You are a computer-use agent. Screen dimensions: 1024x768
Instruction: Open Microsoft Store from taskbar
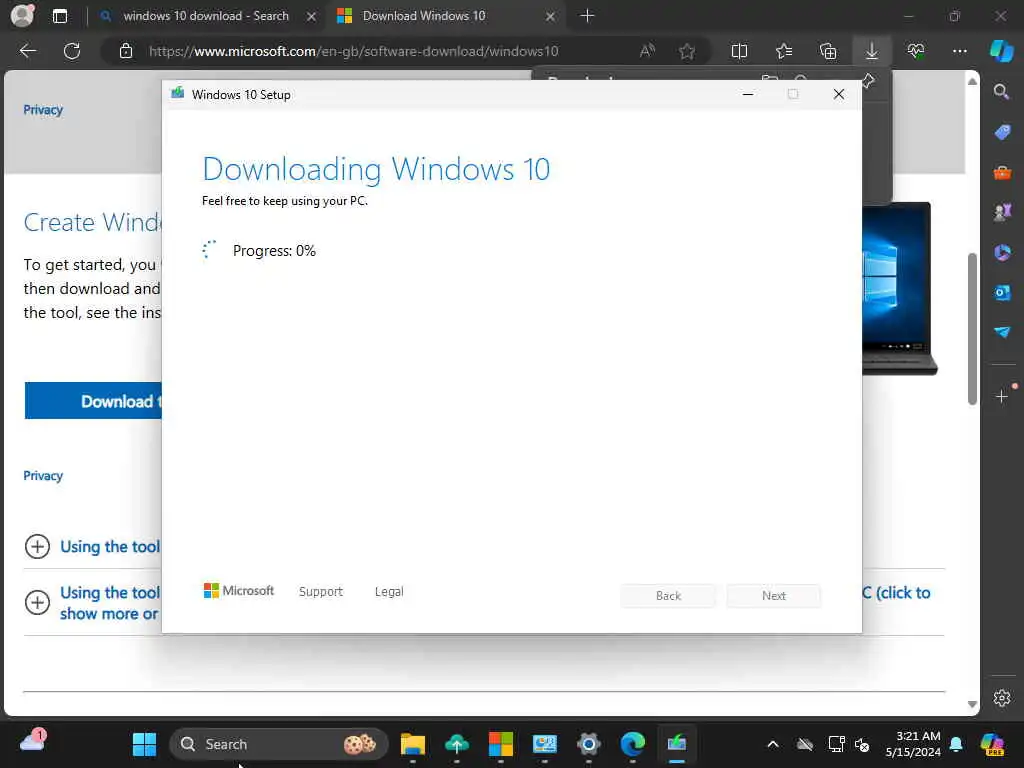click(x=501, y=744)
